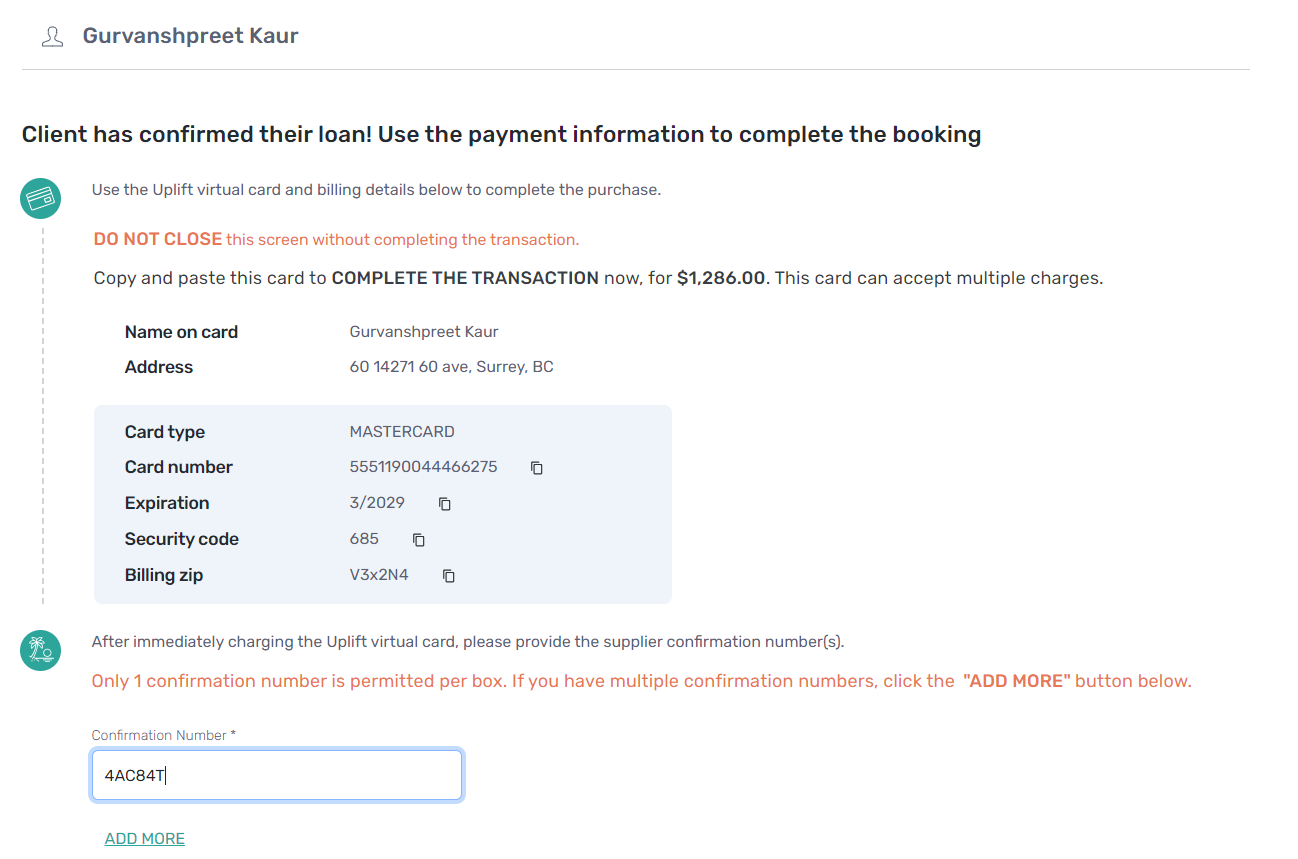Click the Gurvanshpreet Kaur header name

click(x=190, y=36)
